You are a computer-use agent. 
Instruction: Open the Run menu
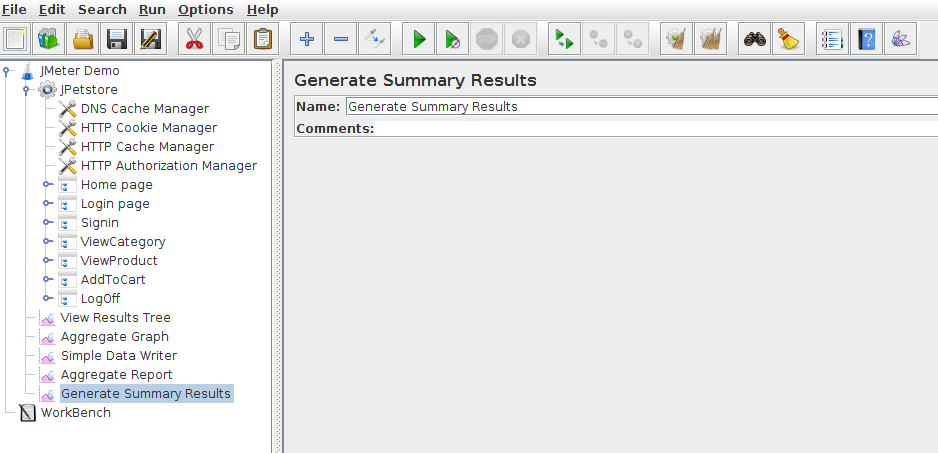pos(152,10)
